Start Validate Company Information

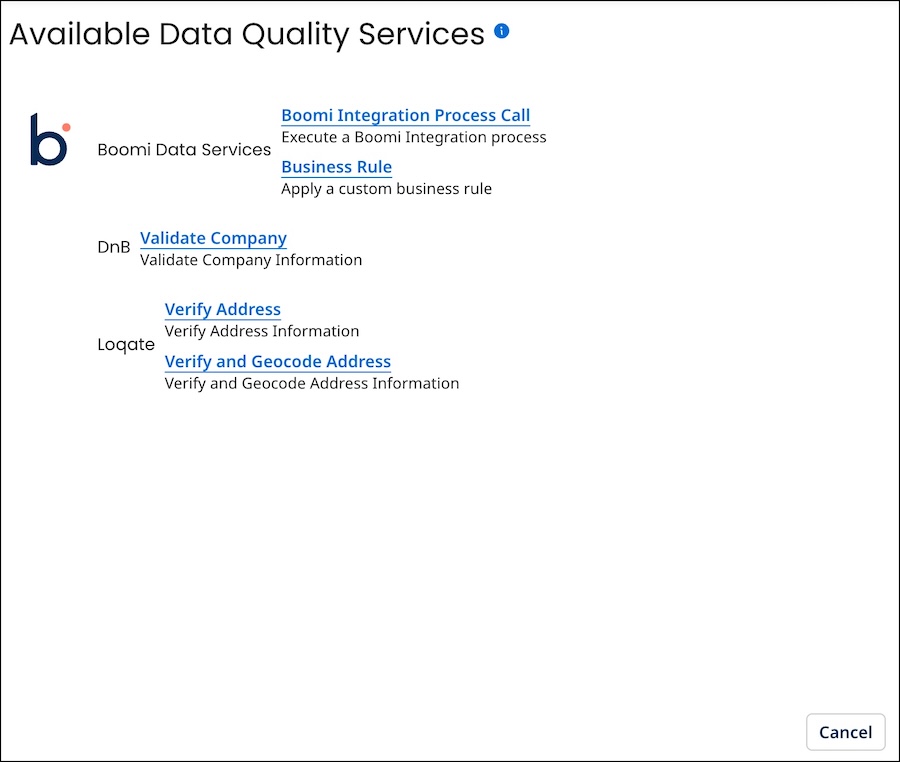coord(213,238)
